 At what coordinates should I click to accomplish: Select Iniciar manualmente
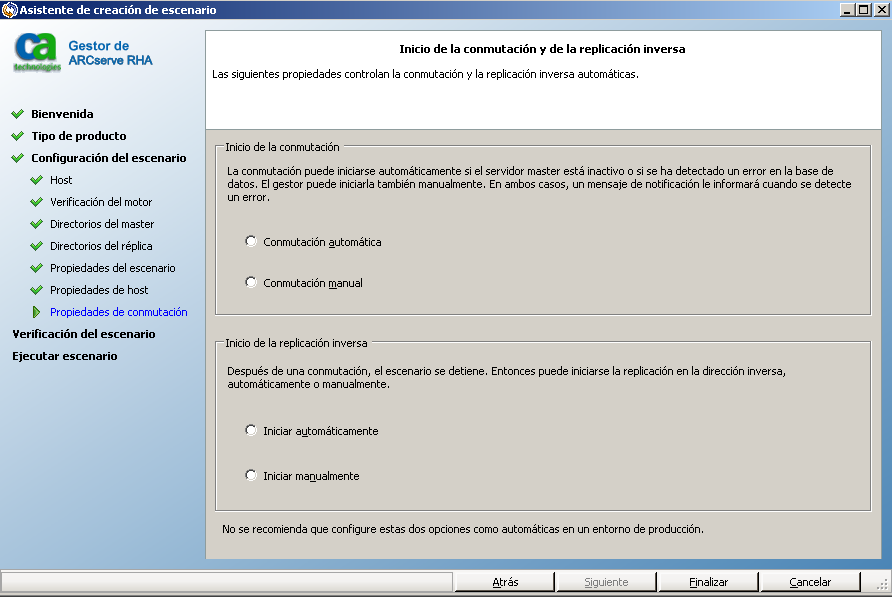tap(250, 476)
